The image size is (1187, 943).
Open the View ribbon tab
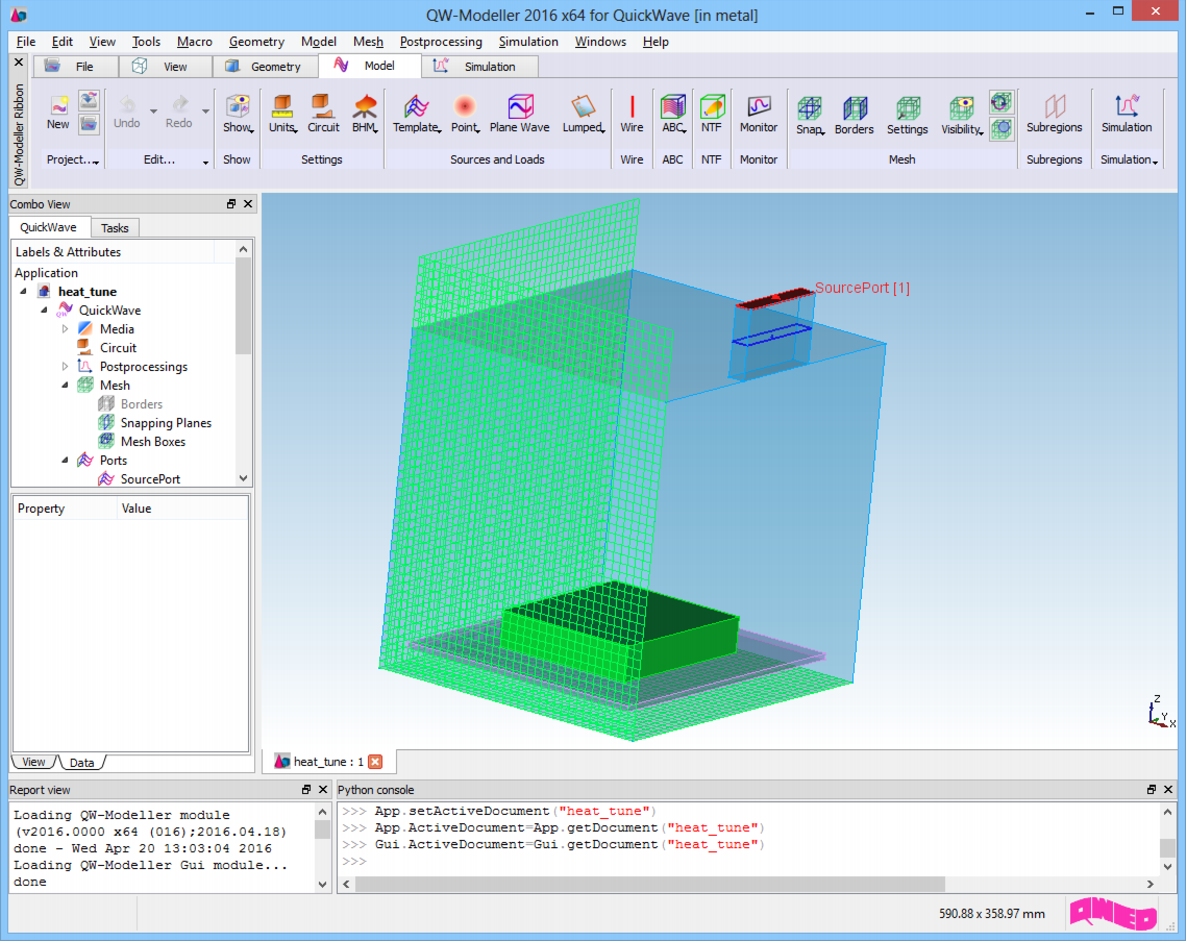(165, 67)
